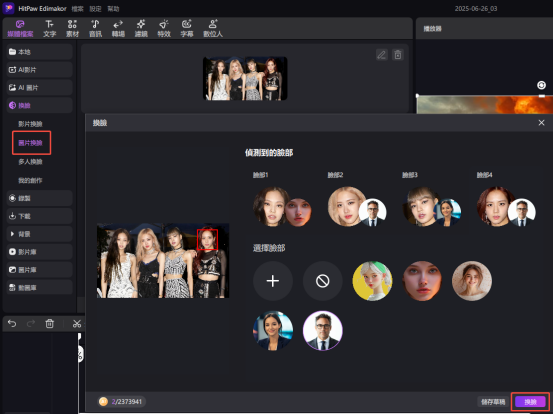Expand the 下載 (Download) sidebar section

click(39, 216)
